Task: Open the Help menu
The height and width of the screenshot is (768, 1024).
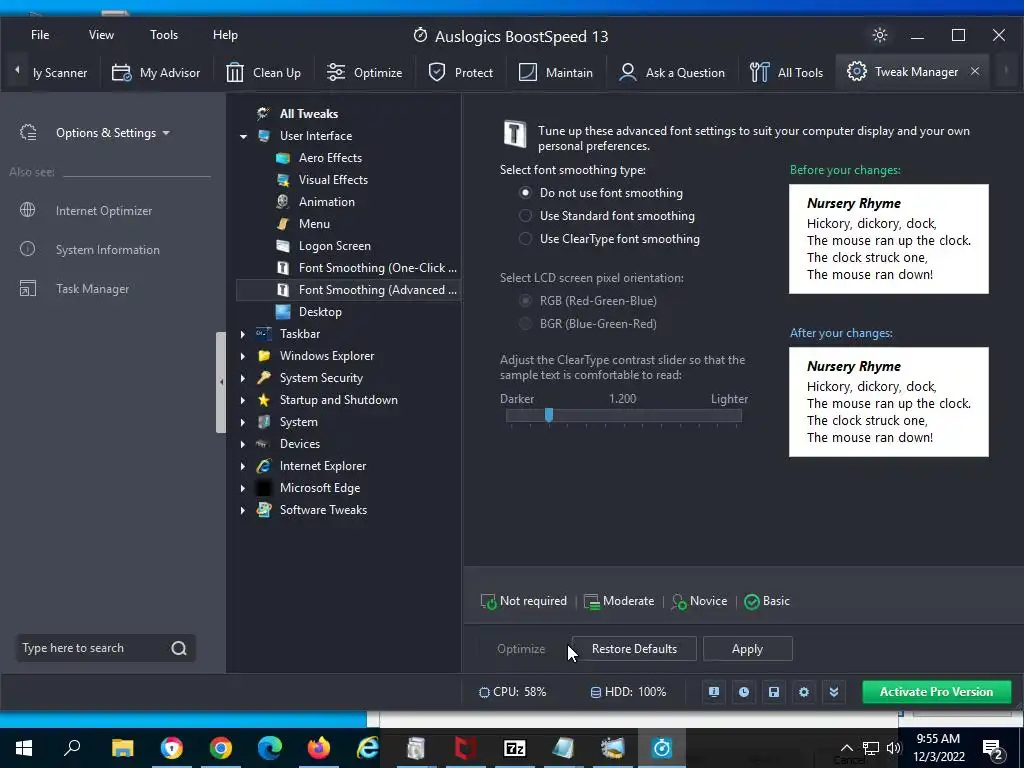Action: pos(225,35)
